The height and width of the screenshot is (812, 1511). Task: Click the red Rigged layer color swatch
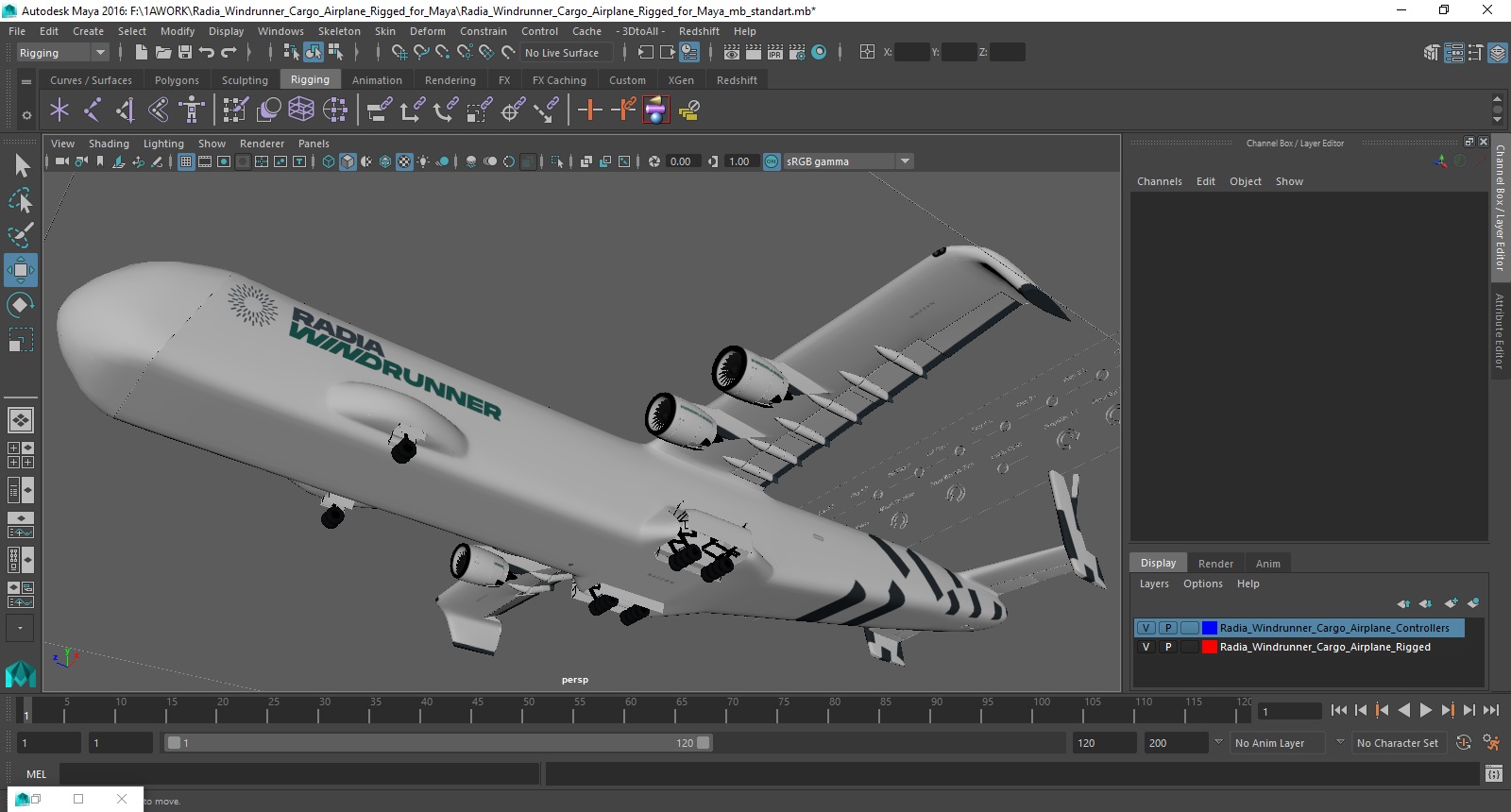pyautogui.click(x=1209, y=647)
